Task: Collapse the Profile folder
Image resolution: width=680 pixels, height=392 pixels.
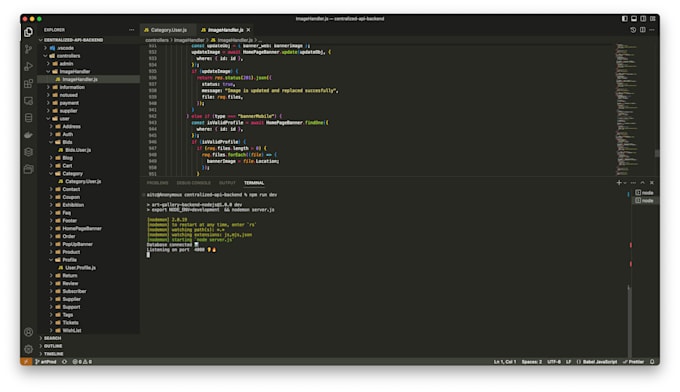Action: (x=88, y=260)
